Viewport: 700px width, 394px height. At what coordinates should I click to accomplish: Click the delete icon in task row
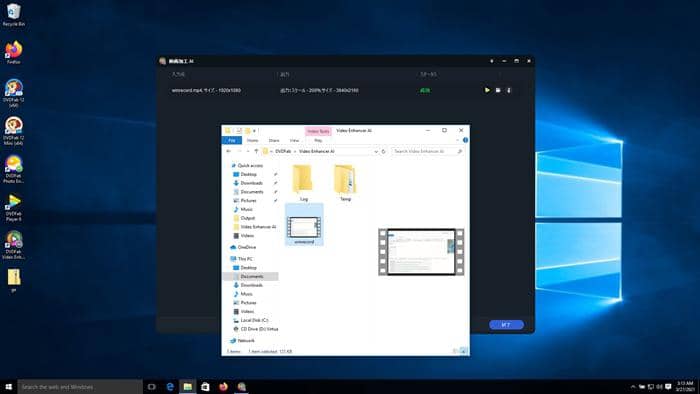click(508, 90)
